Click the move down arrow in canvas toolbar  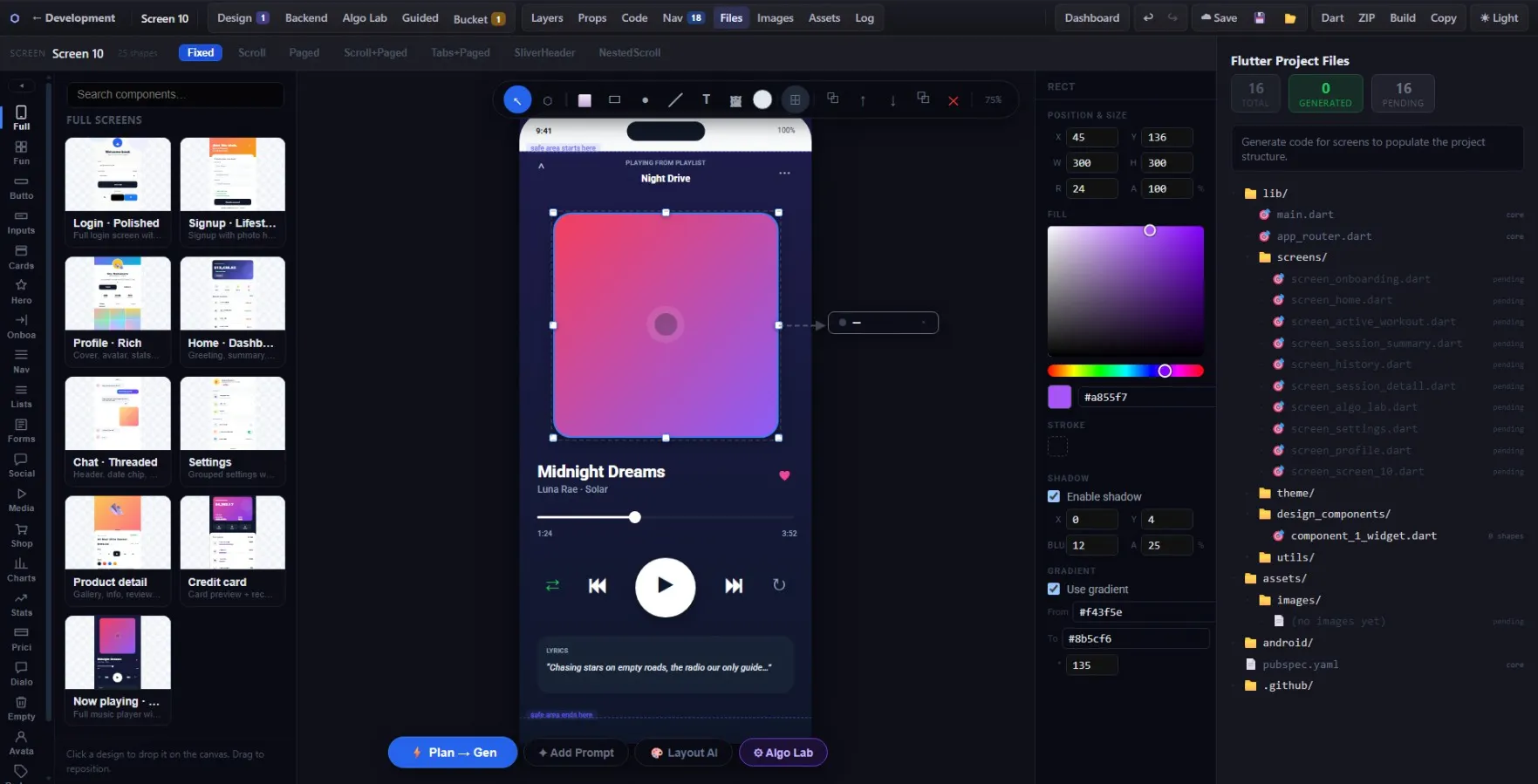tap(892, 100)
